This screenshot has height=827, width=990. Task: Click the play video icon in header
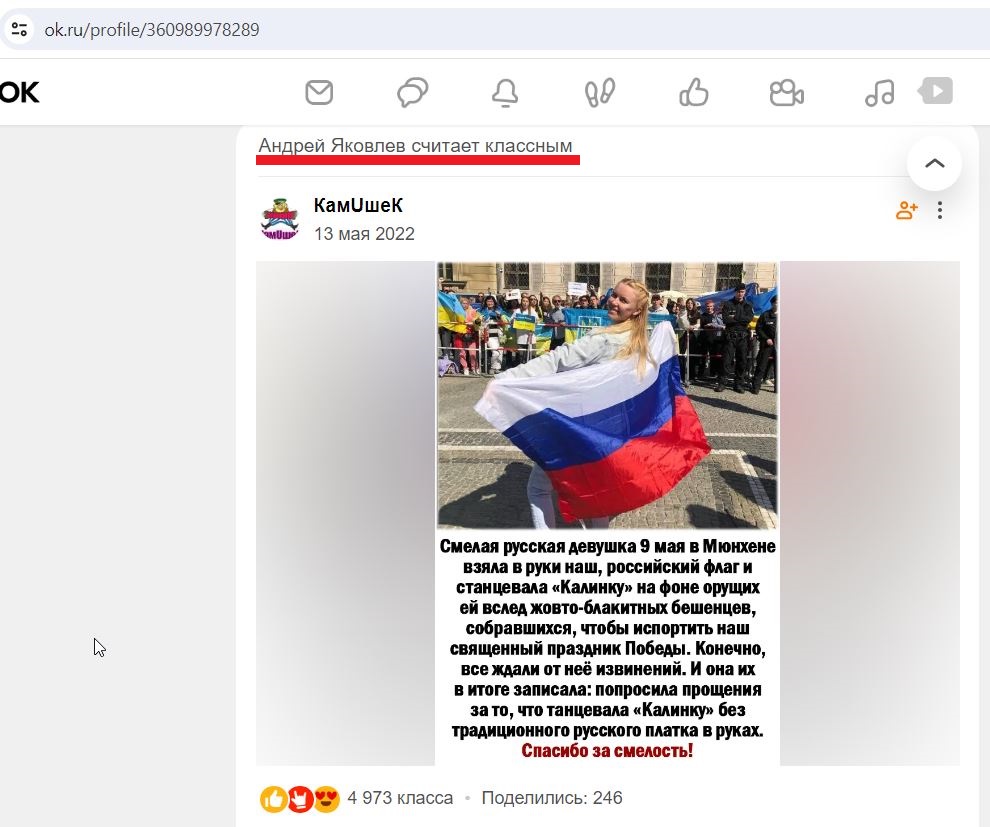pos(936,90)
